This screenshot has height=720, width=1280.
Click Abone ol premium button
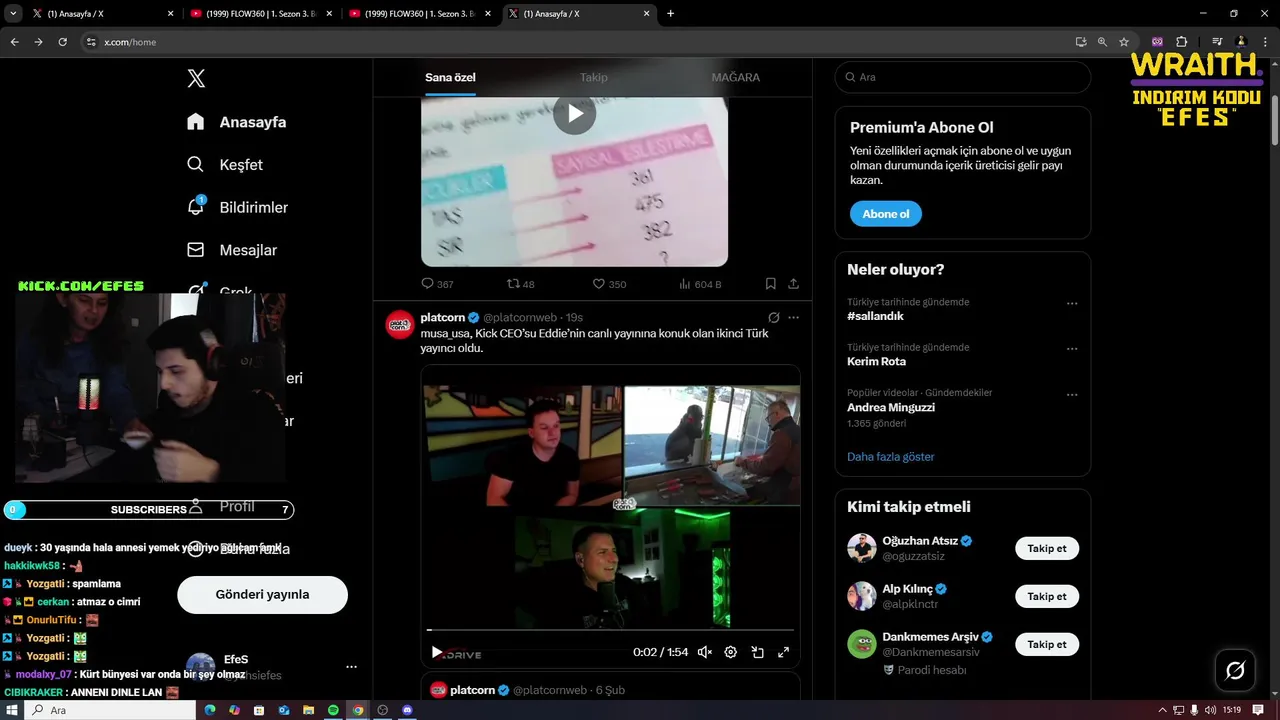[886, 214]
